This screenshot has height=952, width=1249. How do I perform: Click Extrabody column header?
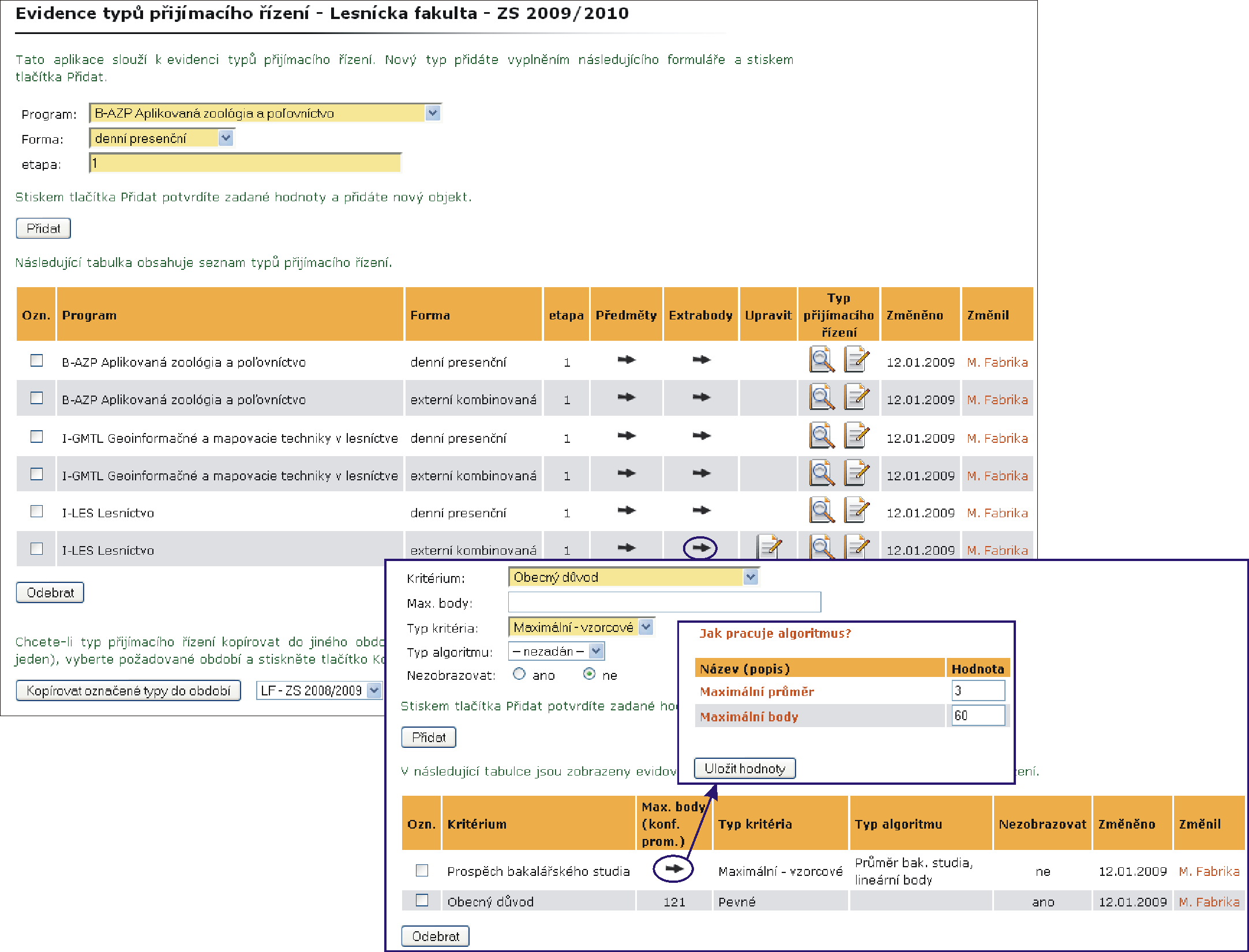pos(701,315)
